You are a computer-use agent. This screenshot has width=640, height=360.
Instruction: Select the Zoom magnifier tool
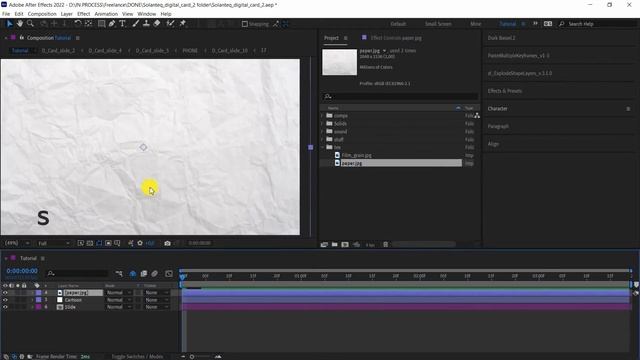tap(30, 24)
